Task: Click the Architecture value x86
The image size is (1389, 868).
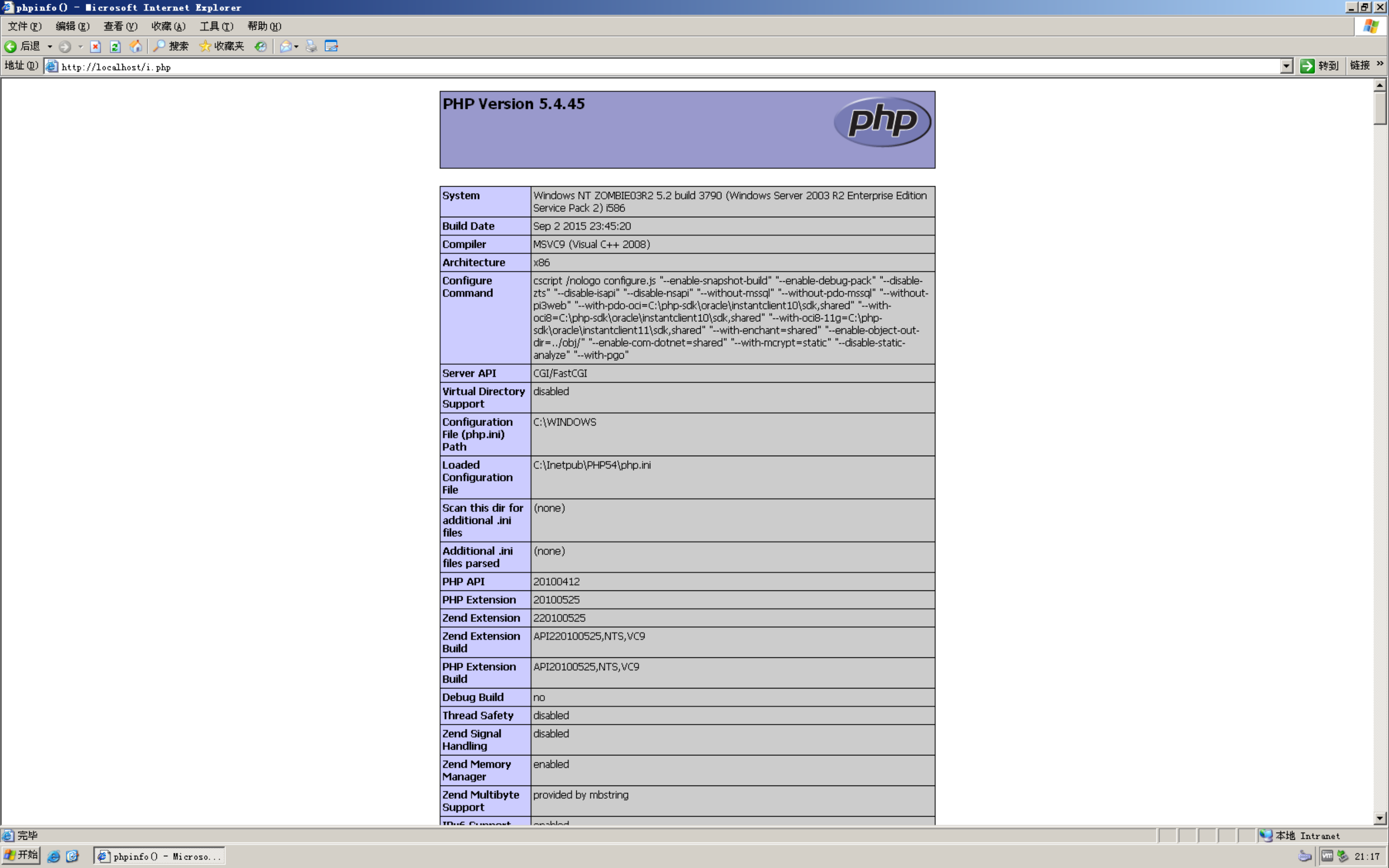Action: coord(541,263)
